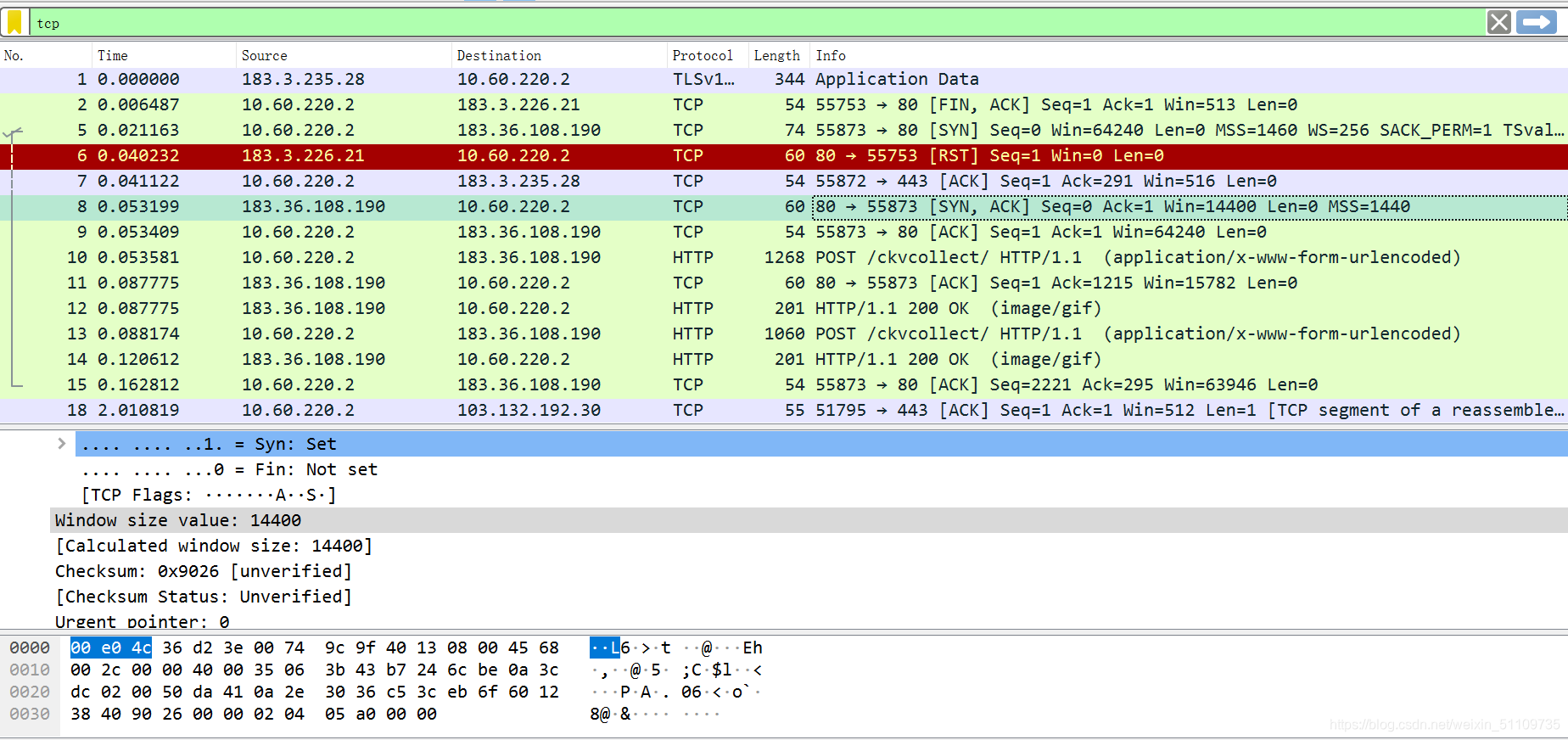
Task: Select packet 14 HTTP 200 OK row
Action: pos(784,359)
